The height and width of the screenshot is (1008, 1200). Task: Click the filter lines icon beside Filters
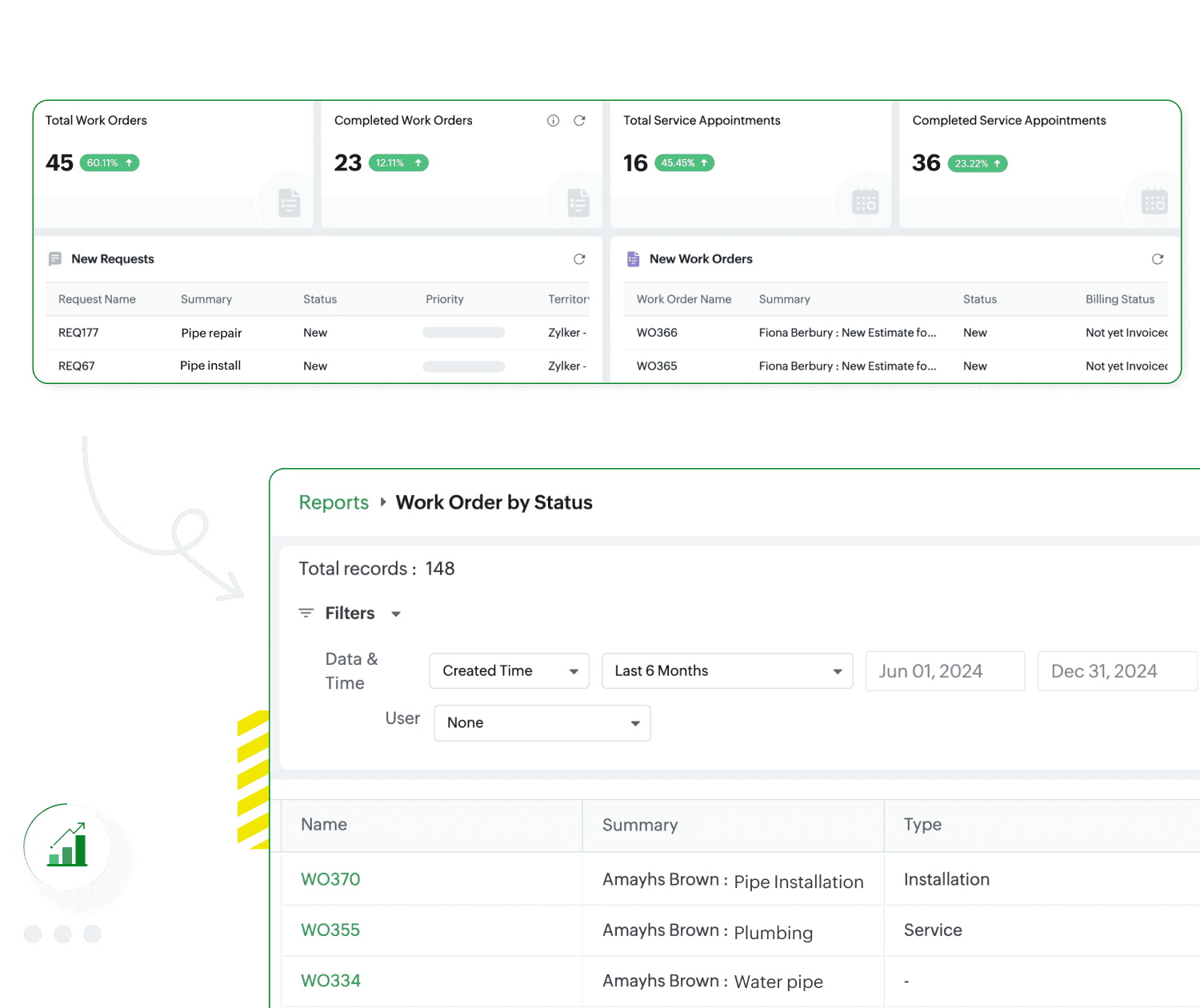pos(306,613)
